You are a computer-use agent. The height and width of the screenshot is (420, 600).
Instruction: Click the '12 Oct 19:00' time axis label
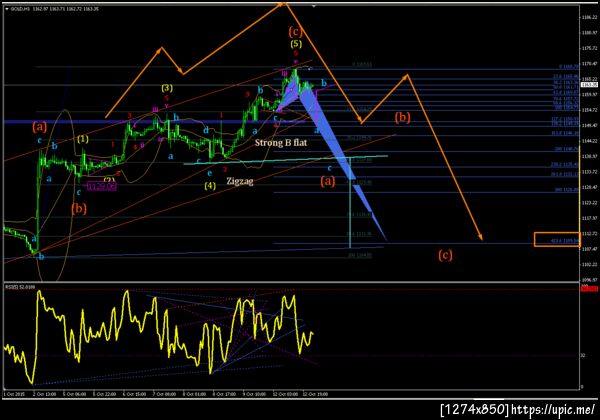coord(315,394)
